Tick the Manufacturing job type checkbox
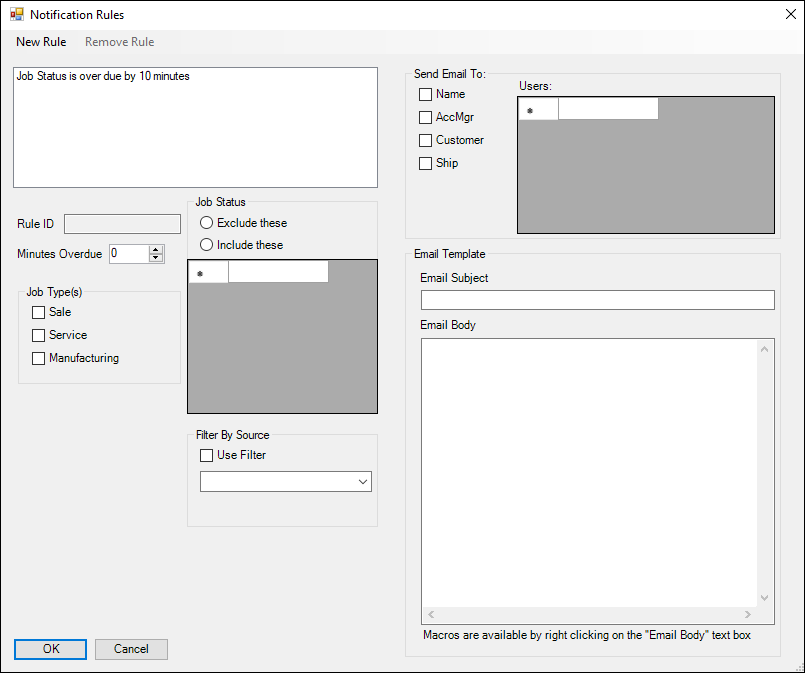The height and width of the screenshot is (673, 805). (x=39, y=359)
